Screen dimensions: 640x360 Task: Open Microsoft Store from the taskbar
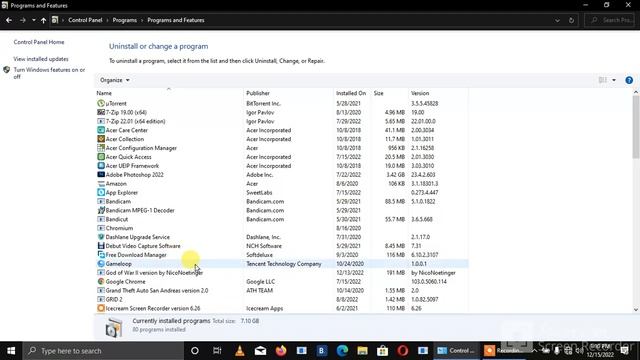coord(382,351)
